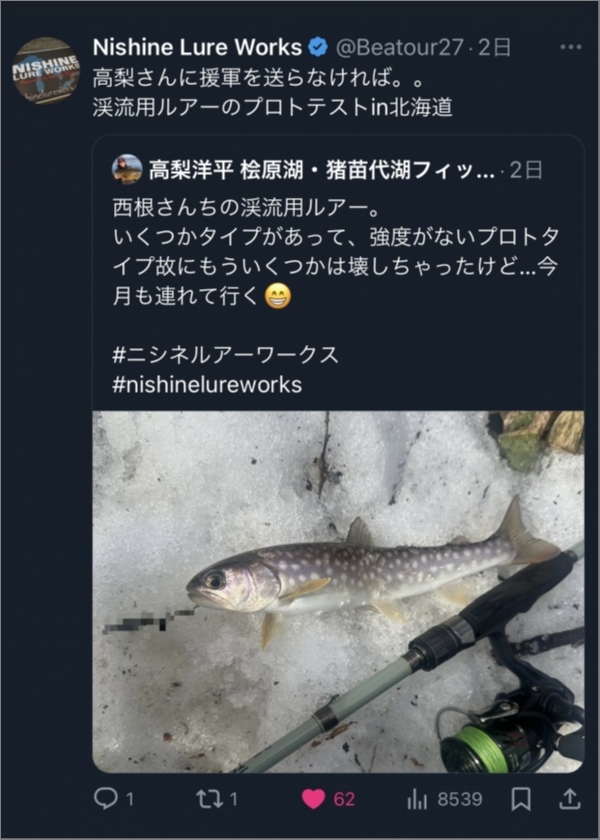Open view analytics bar chart icon
This screenshot has height=840, width=600.
(417, 799)
